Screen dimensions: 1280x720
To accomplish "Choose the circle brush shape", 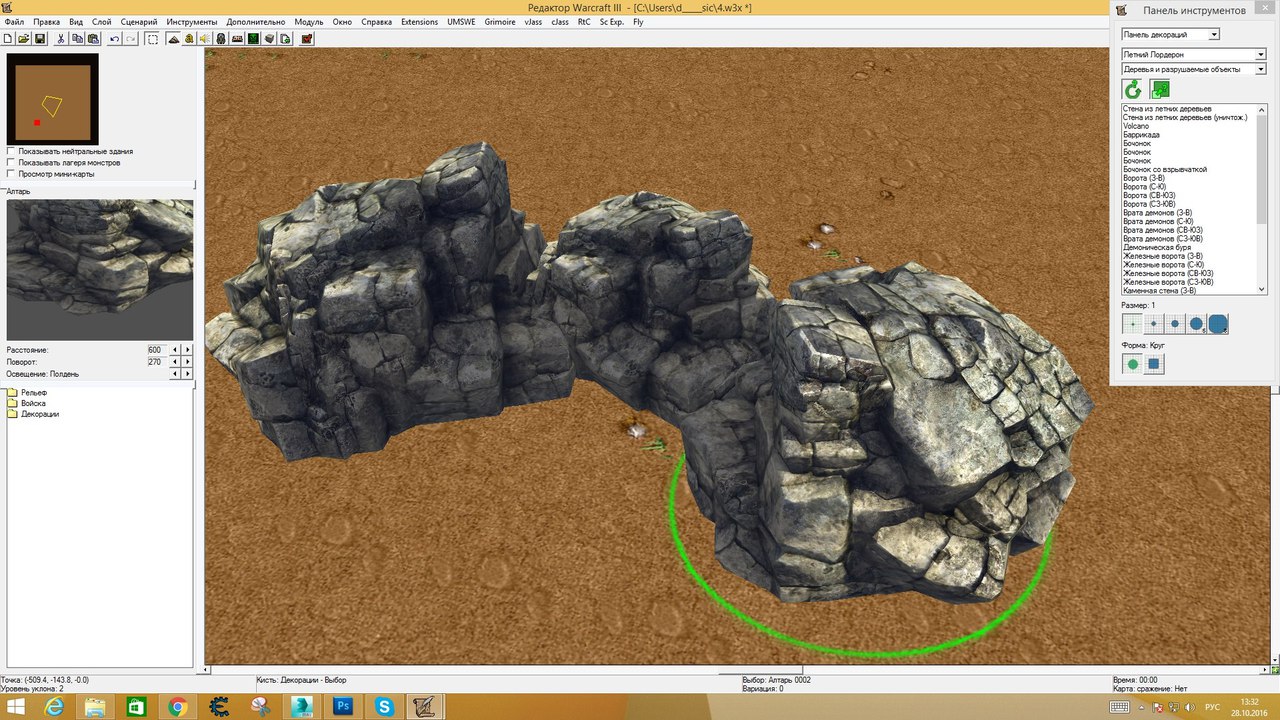I will (1132, 364).
